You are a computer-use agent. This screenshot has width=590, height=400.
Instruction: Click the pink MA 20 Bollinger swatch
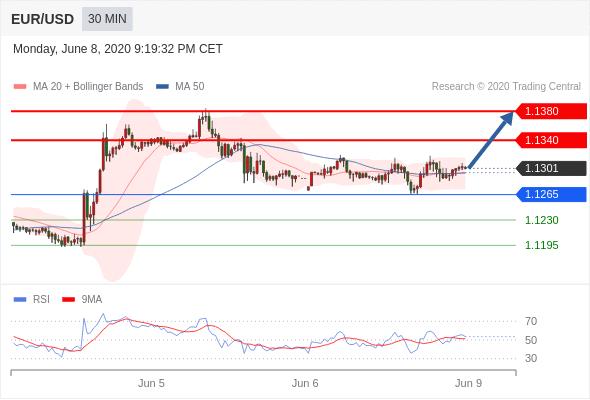20,87
